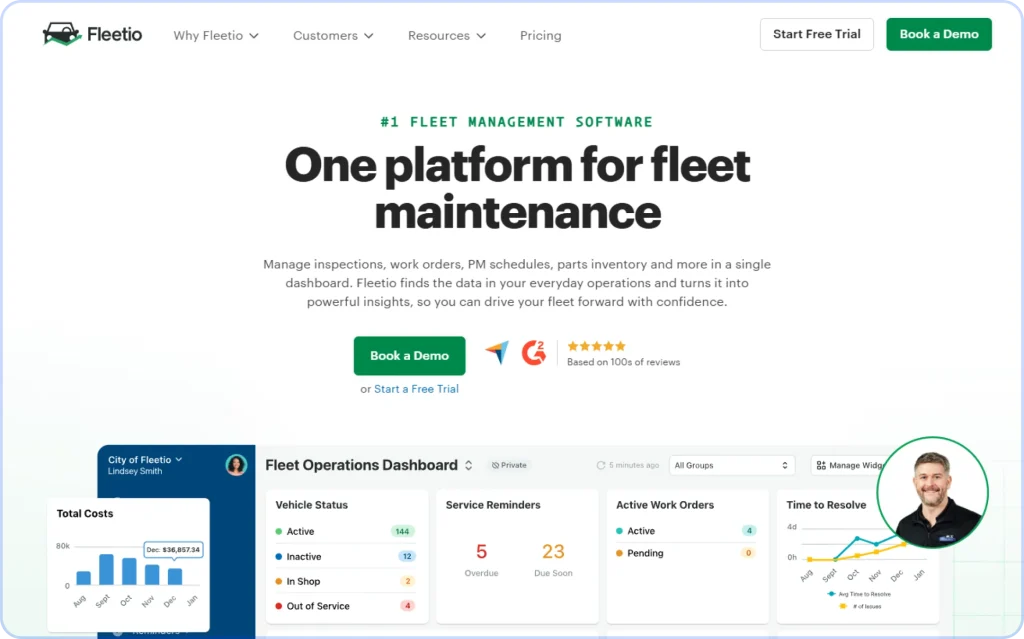Screen dimensions: 1024x639
Task: Click the Capterra arrow logo icon
Action: point(498,352)
